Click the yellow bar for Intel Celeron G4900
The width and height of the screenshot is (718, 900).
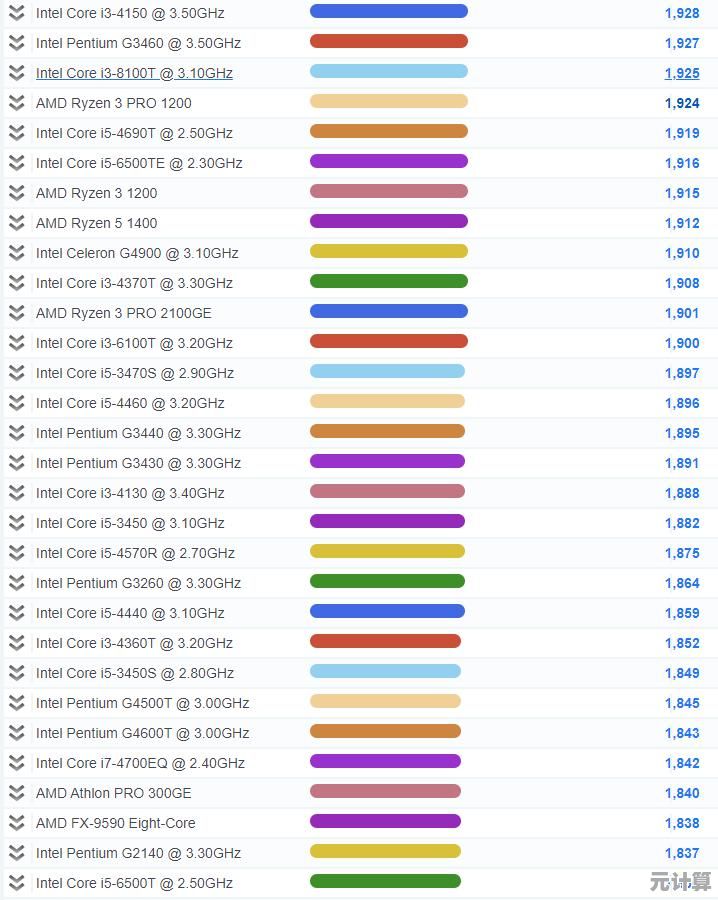pos(389,251)
